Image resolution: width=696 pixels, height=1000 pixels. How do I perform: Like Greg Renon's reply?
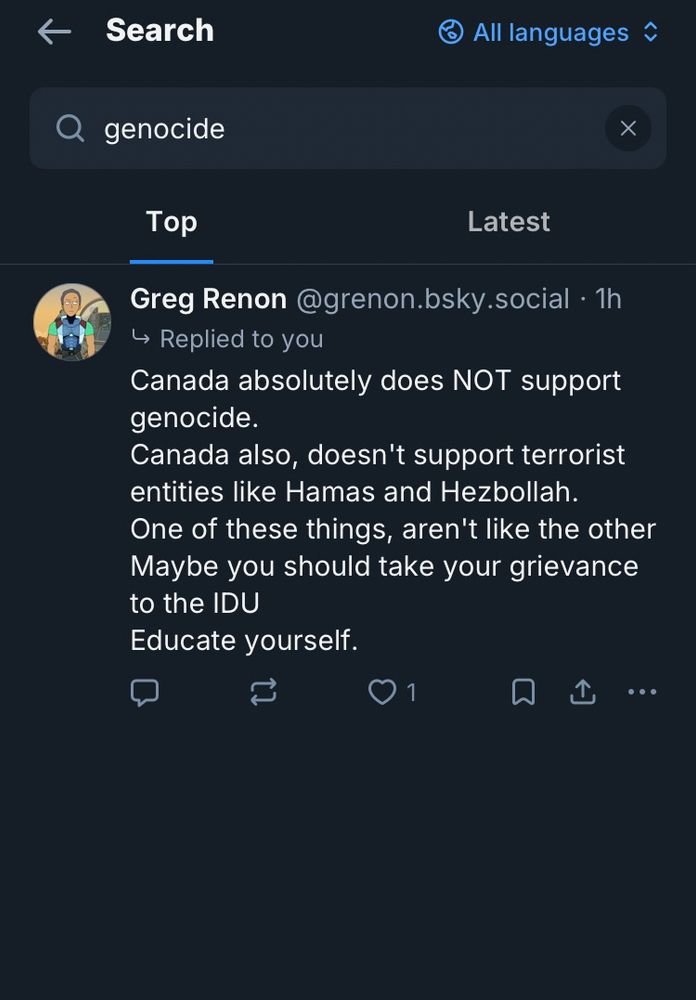point(381,691)
